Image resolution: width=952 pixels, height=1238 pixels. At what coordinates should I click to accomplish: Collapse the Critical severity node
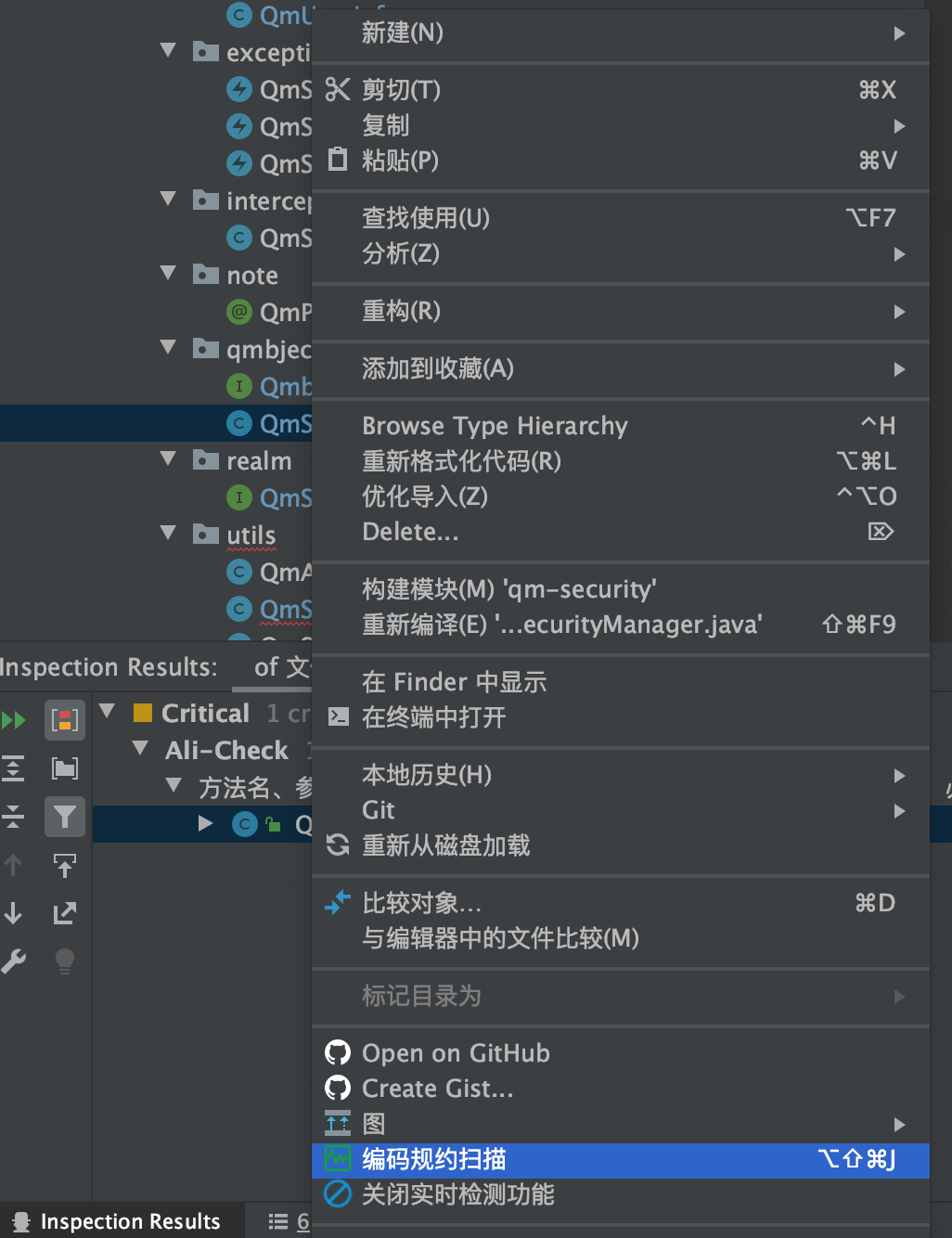108,712
